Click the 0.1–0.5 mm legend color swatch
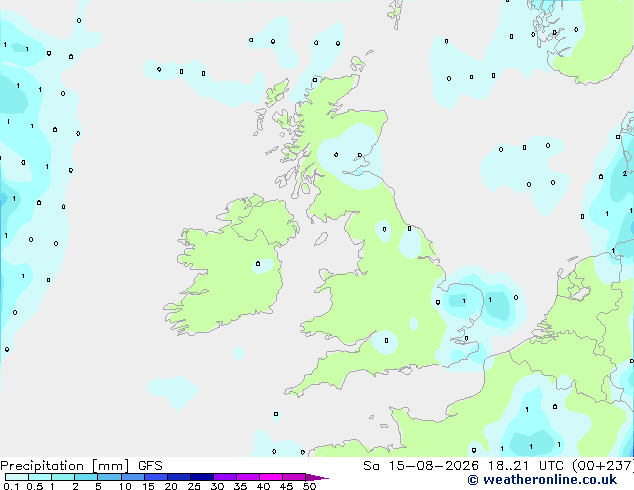The height and width of the screenshot is (490, 634). click(x=17, y=477)
